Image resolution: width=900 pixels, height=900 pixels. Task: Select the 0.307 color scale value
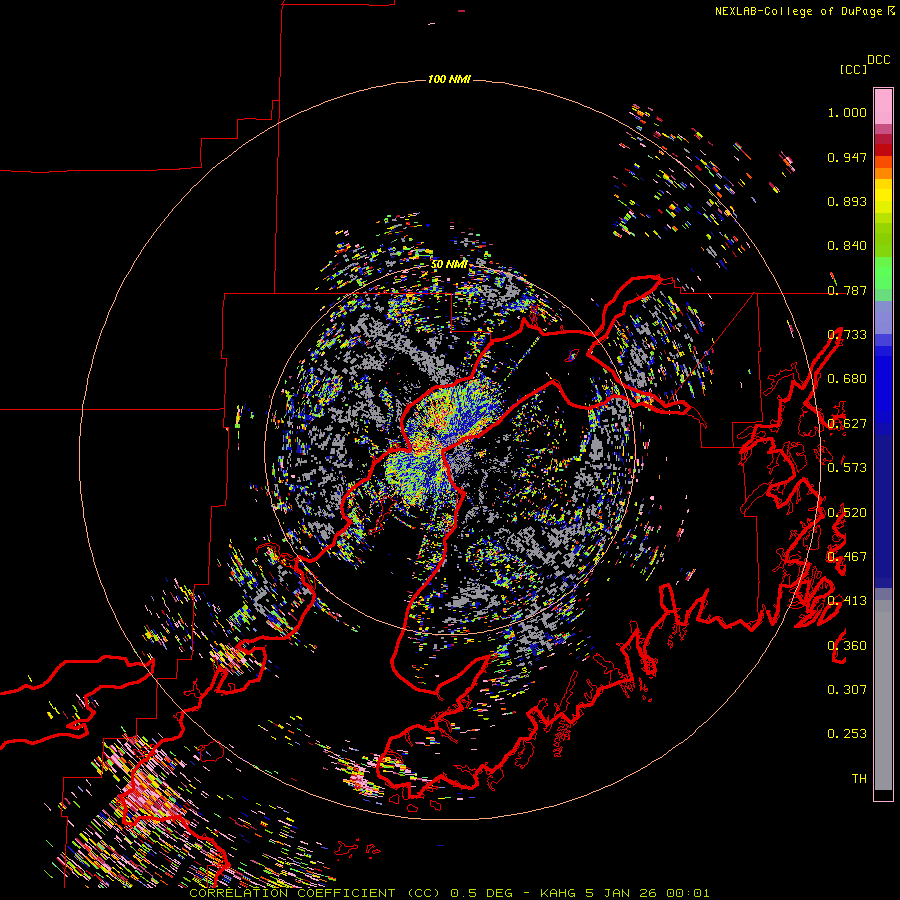pos(847,690)
